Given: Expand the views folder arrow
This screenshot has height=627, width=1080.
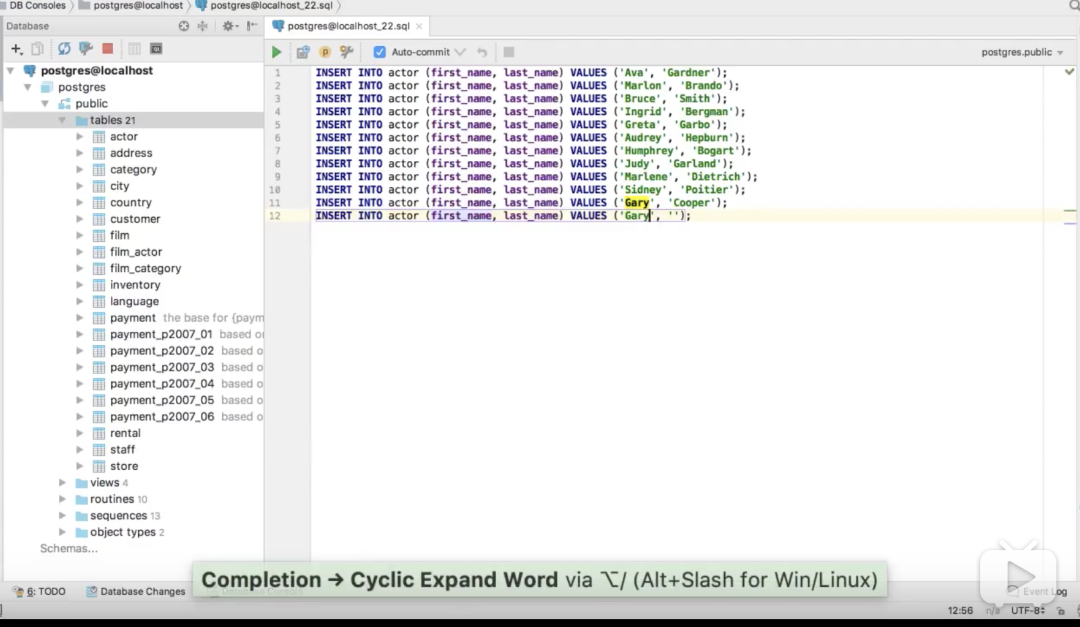Looking at the screenshot, I should tap(62, 482).
